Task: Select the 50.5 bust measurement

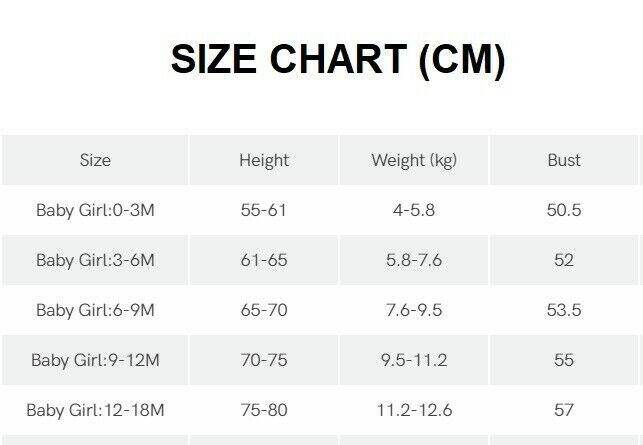Action: pyautogui.click(x=564, y=210)
